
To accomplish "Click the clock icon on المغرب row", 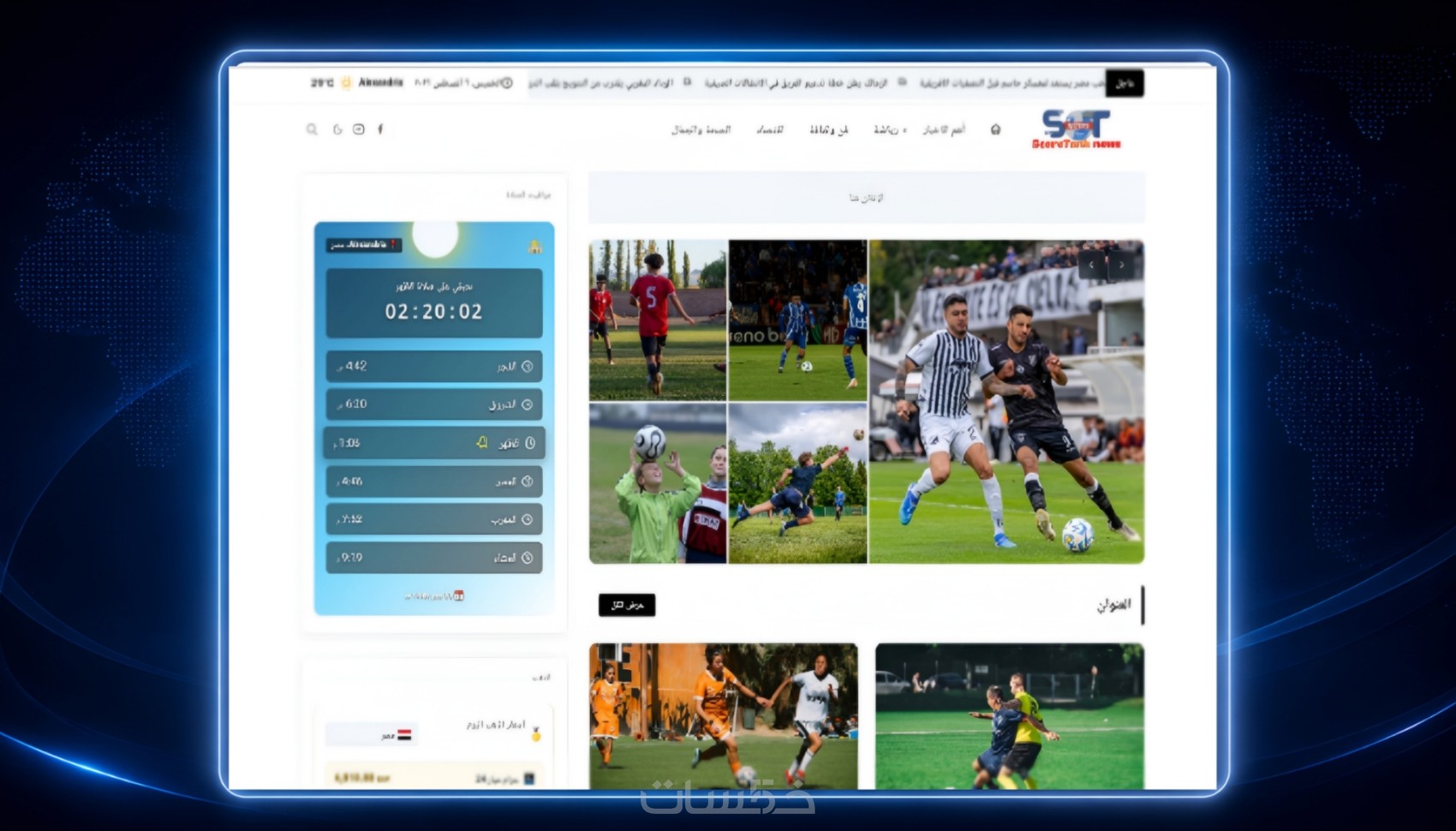I will pos(528,519).
